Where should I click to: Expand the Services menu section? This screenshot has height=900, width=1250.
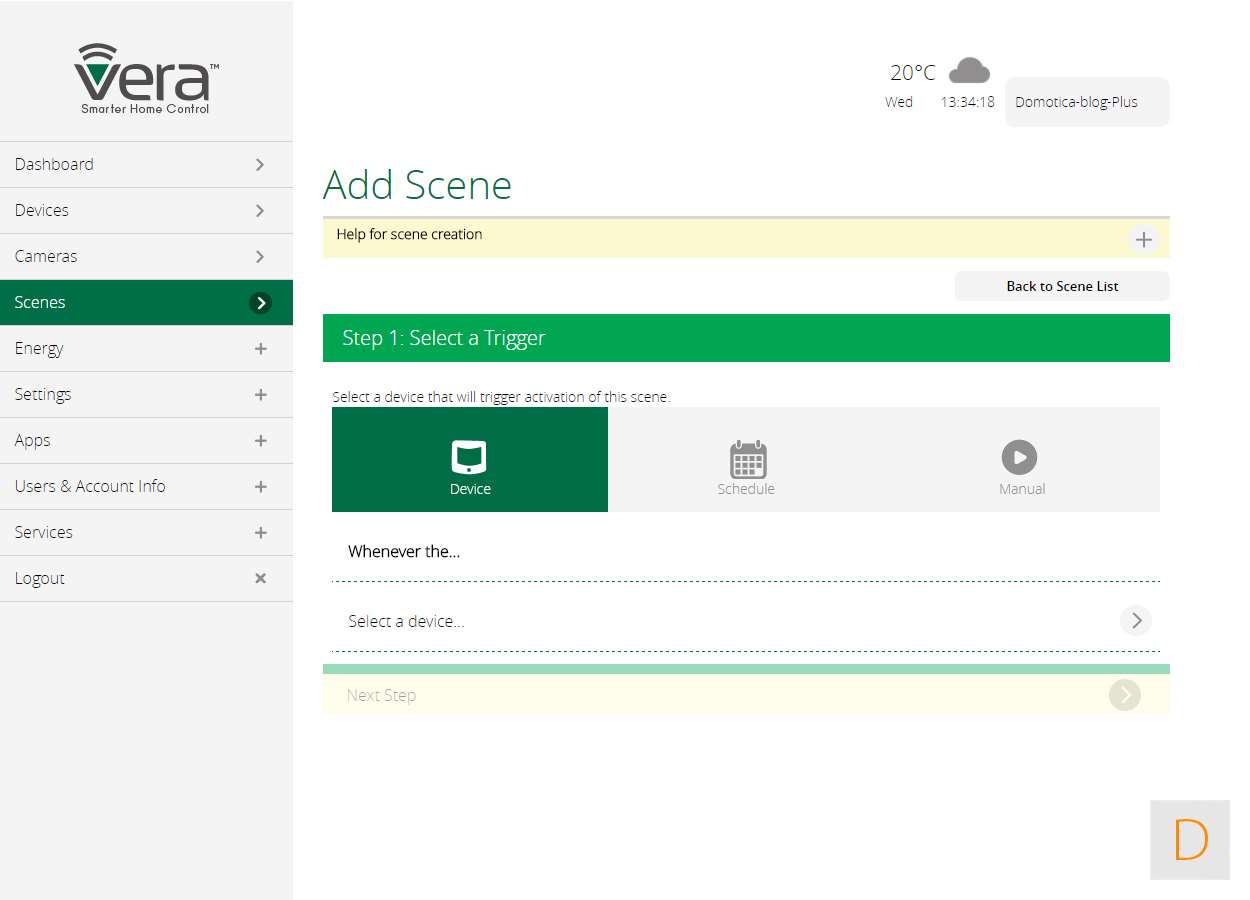pyautogui.click(x=260, y=533)
